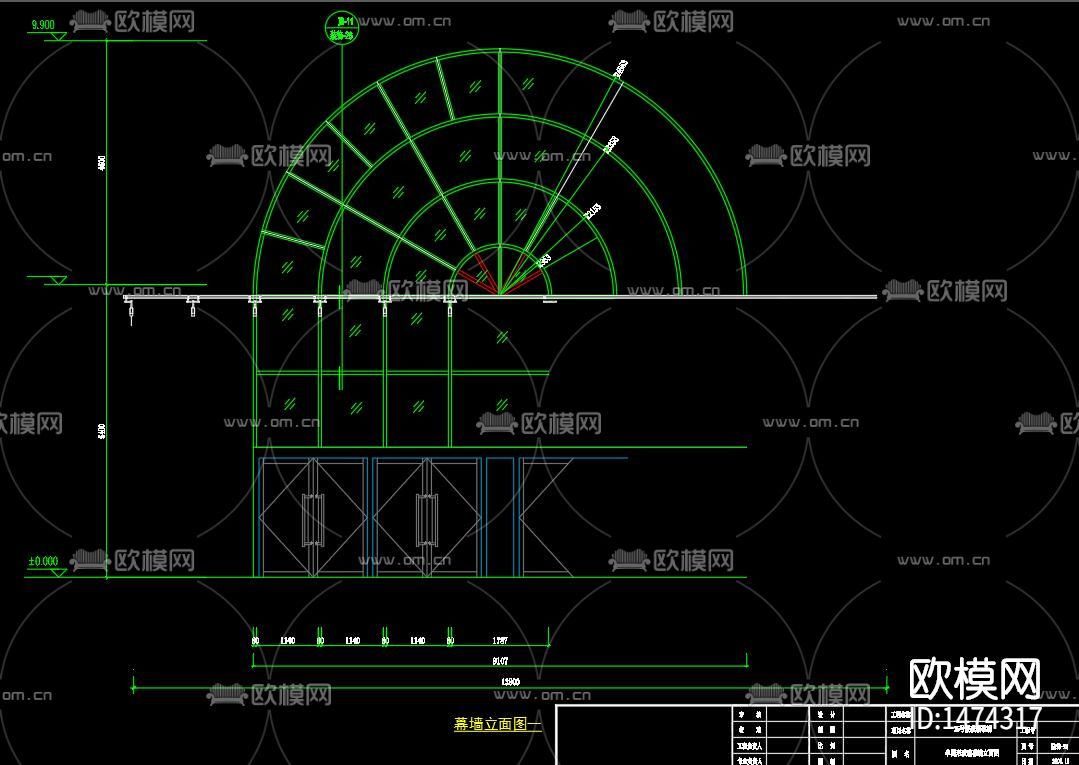Select the 13900 overall dimension text
The height and width of the screenshot is (765, 1079).
click(x=511, y=682)
